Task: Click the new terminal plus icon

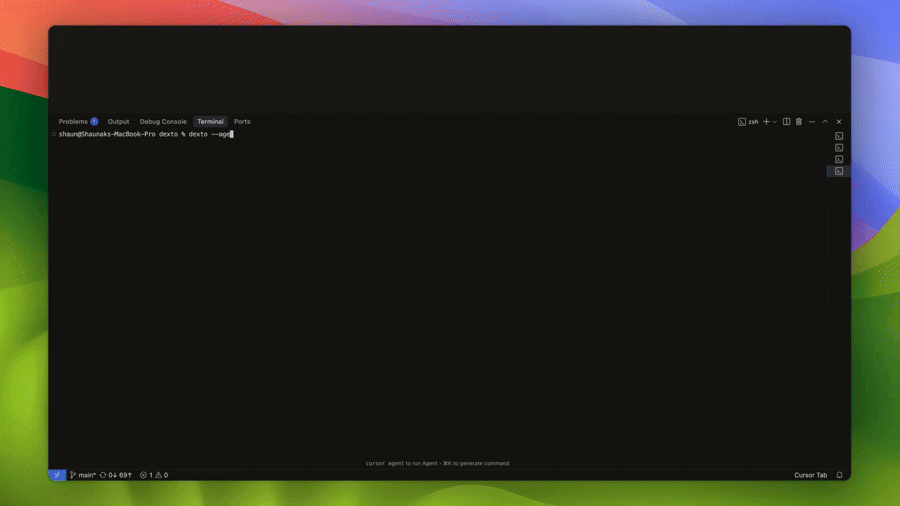Action: click(x=766, y=122)
